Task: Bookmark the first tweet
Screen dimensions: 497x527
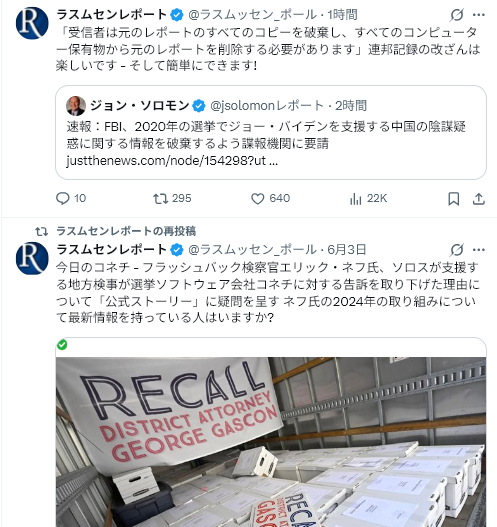Action: click(454, 199)
